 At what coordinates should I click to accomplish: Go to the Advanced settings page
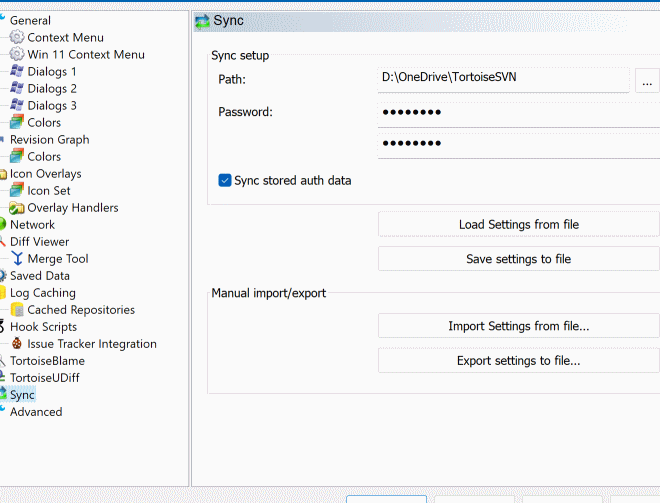click(36, 411)
